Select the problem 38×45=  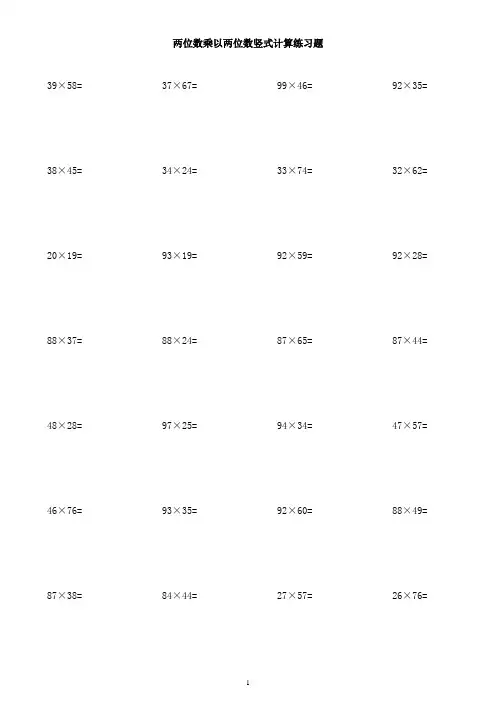(x=64, y=171)
